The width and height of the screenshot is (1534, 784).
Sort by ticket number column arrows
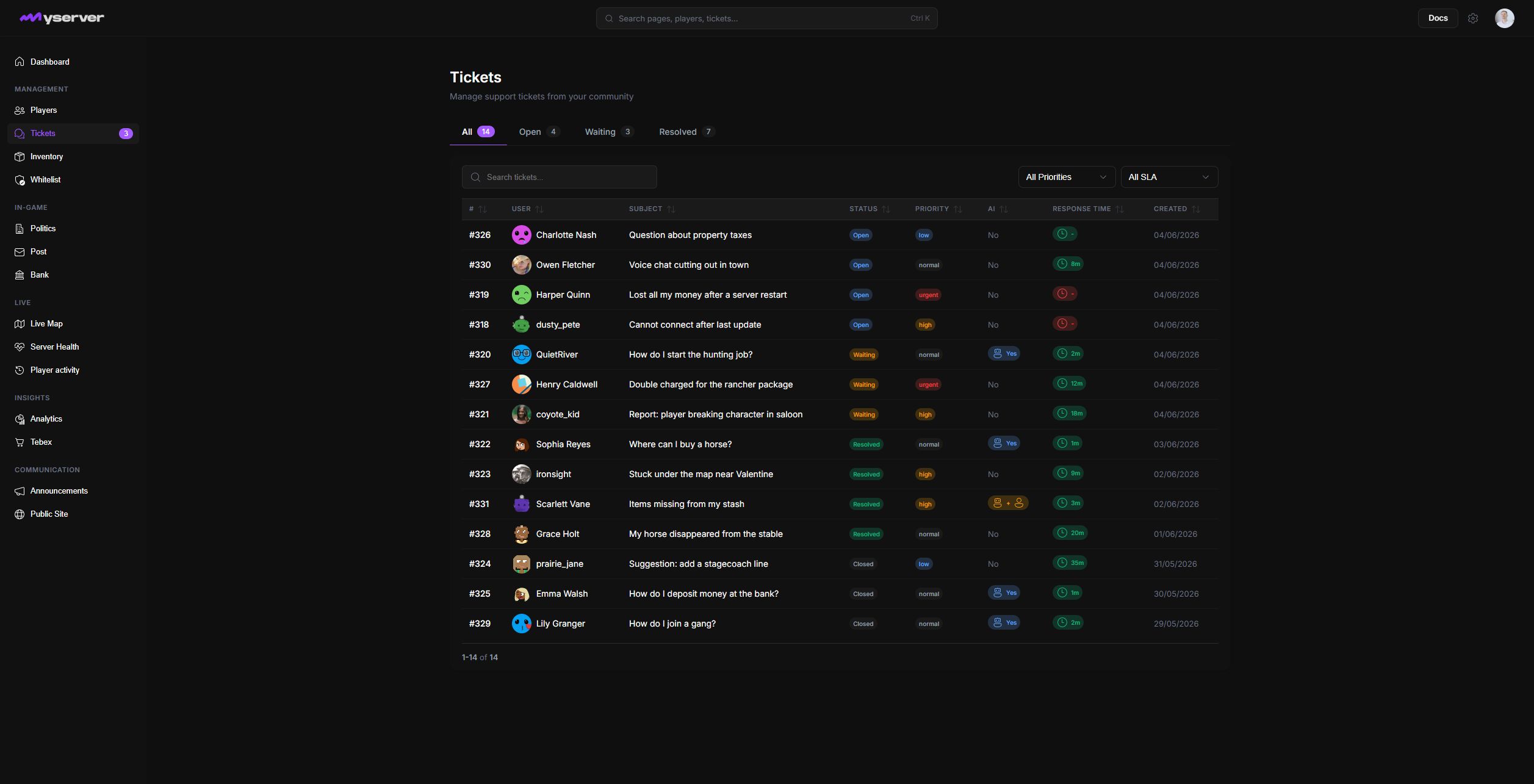pos(483,209)
